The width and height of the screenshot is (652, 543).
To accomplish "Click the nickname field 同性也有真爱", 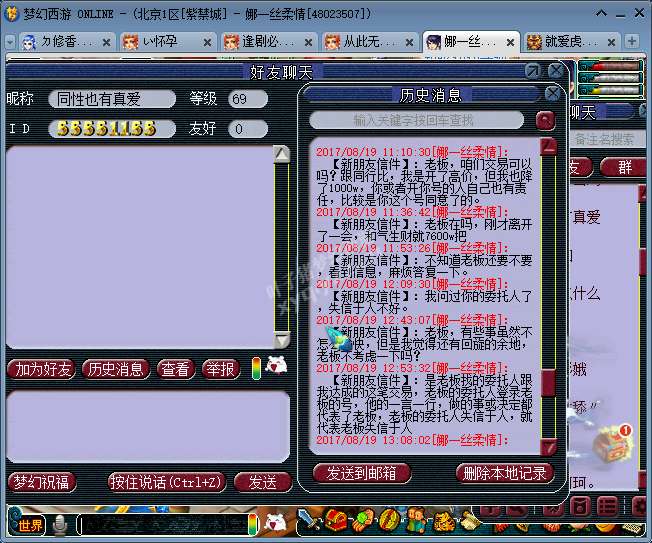I will click(112, 99).
